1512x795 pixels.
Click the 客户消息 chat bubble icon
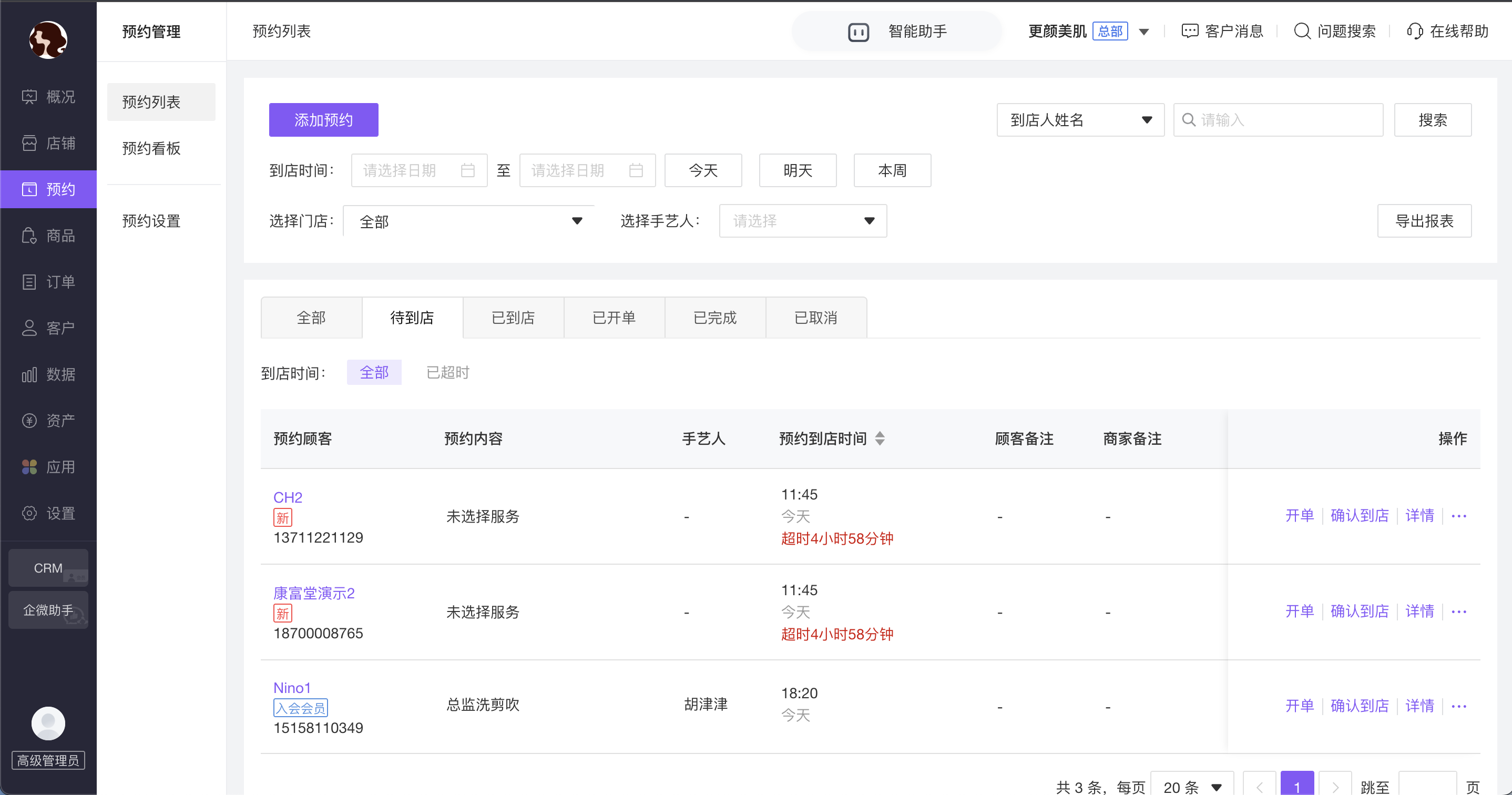point(1189,31)
